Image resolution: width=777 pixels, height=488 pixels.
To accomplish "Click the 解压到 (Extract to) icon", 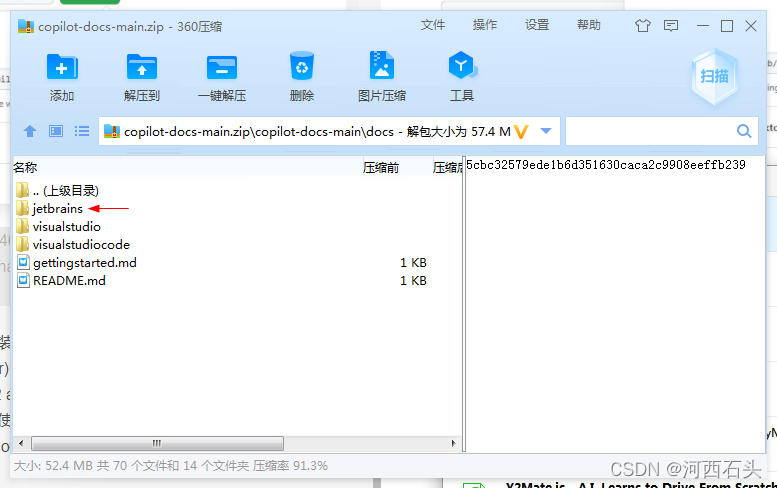I will [142, 67].
